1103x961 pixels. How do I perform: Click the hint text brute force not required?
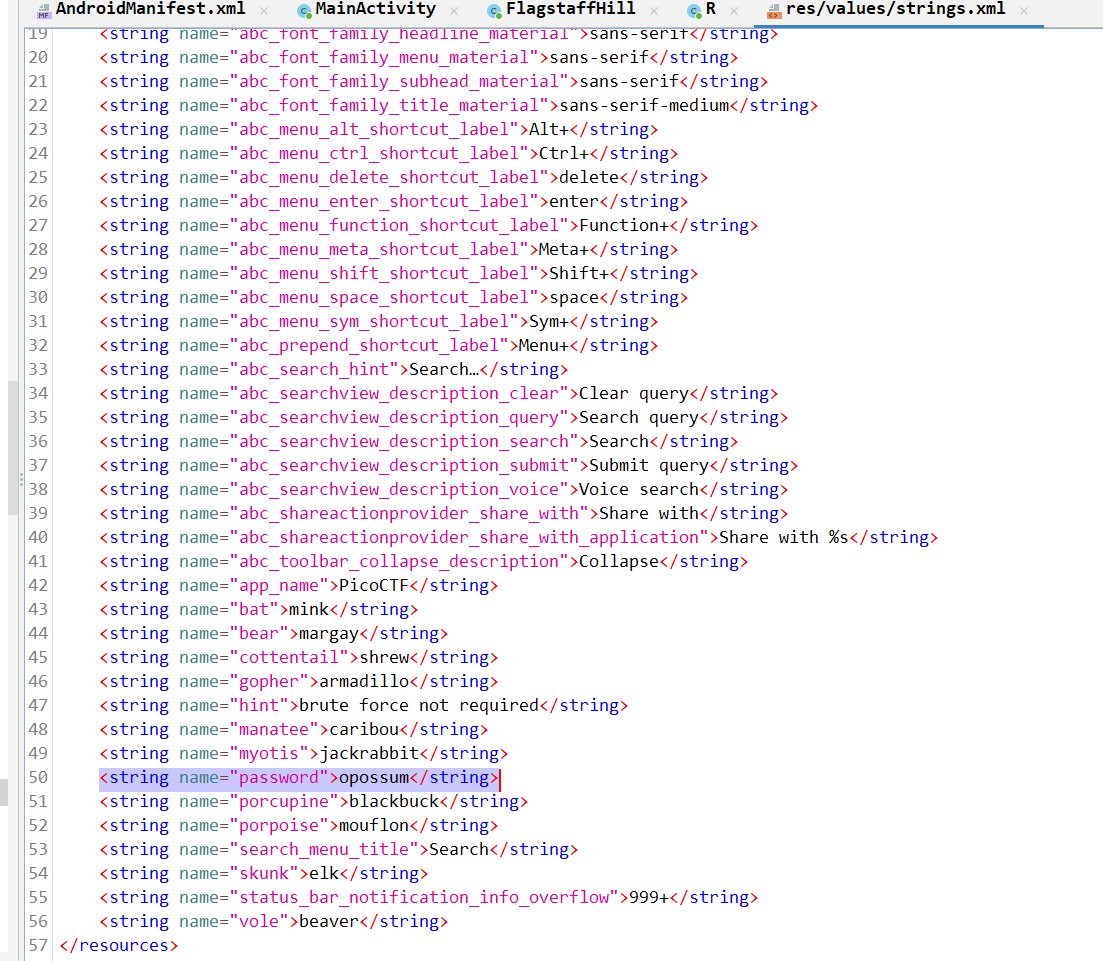click(x=428, y=705)
